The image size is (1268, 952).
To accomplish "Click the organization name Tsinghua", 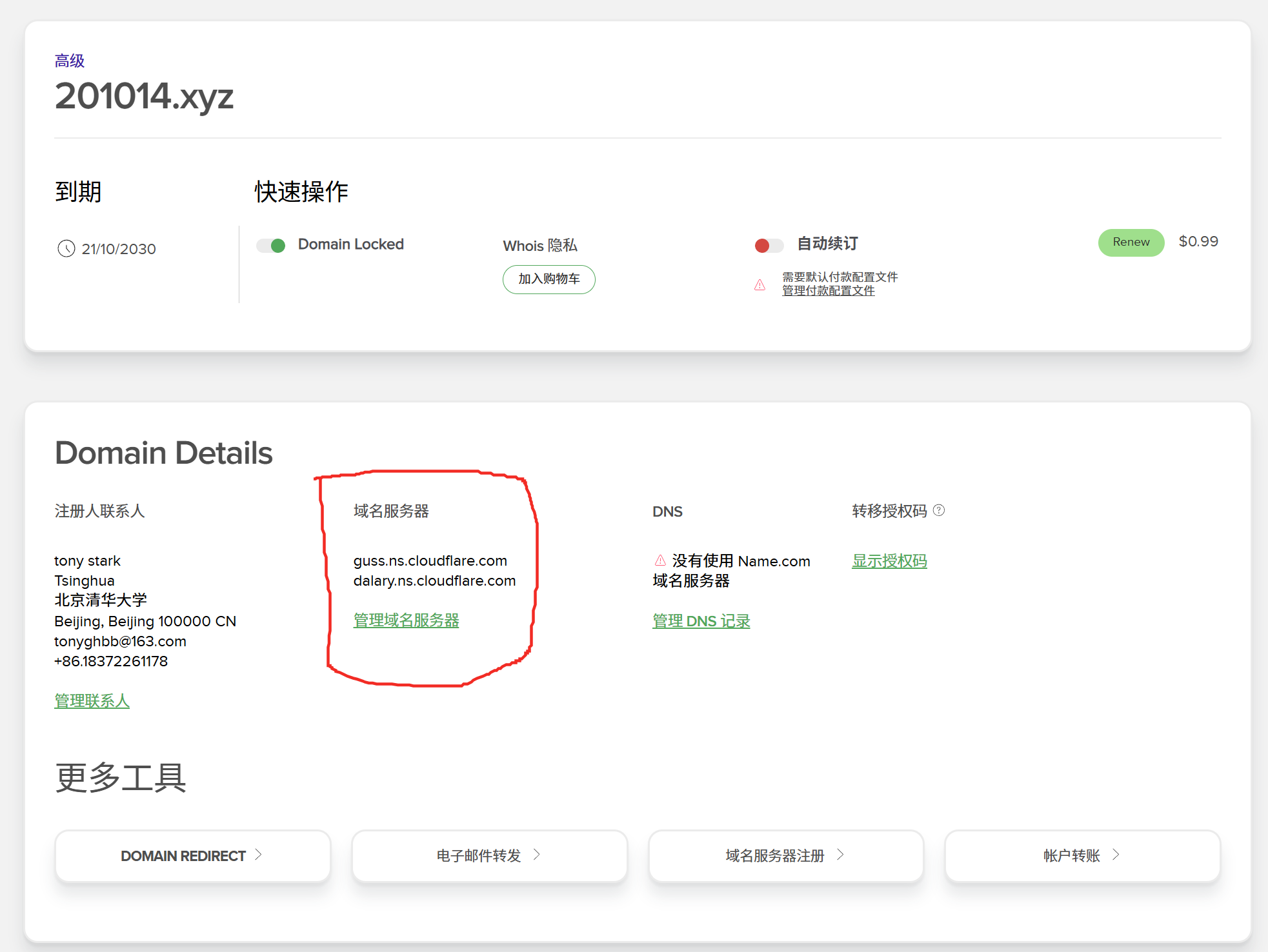I will point(85,580).
